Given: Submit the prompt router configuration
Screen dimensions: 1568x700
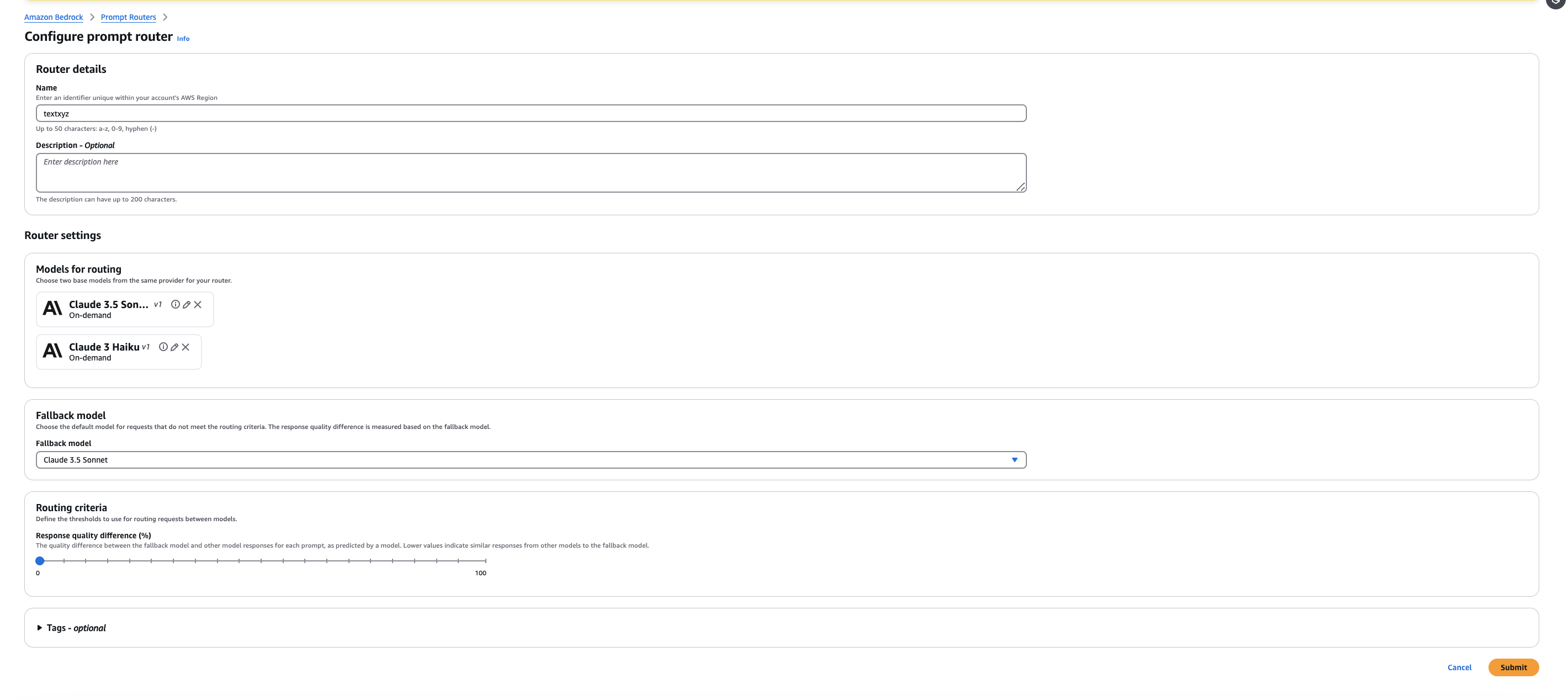Looking at the screenshot, I should click(x=1513, y=667).
